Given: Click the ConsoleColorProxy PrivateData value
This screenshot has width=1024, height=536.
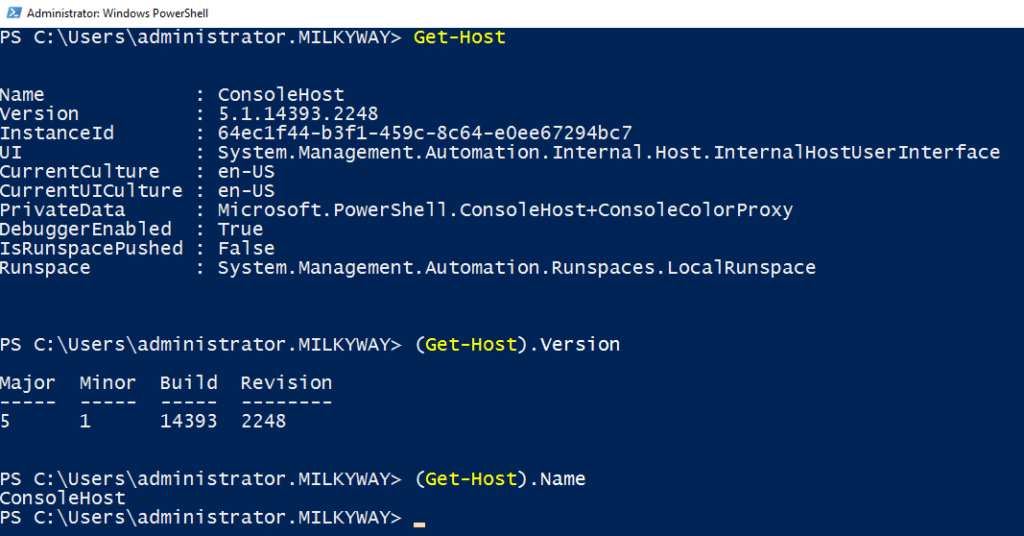Looking at the screenshot, I should 505,210.
